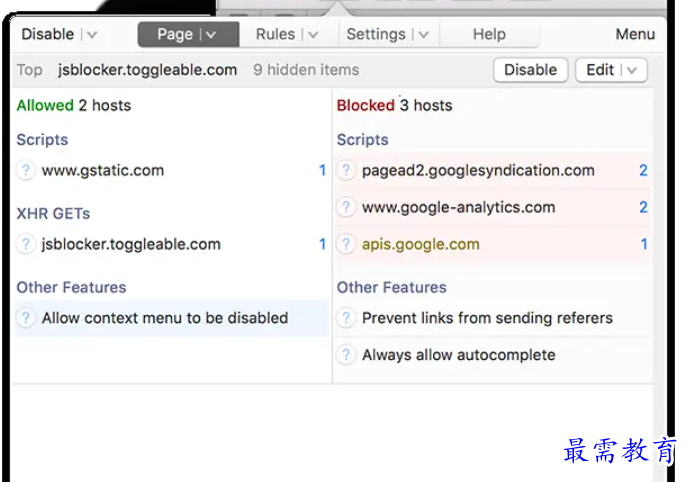The image size is (685, 482).
Task: Select the apis.google.com blocked row
Action: pos(493,244)
